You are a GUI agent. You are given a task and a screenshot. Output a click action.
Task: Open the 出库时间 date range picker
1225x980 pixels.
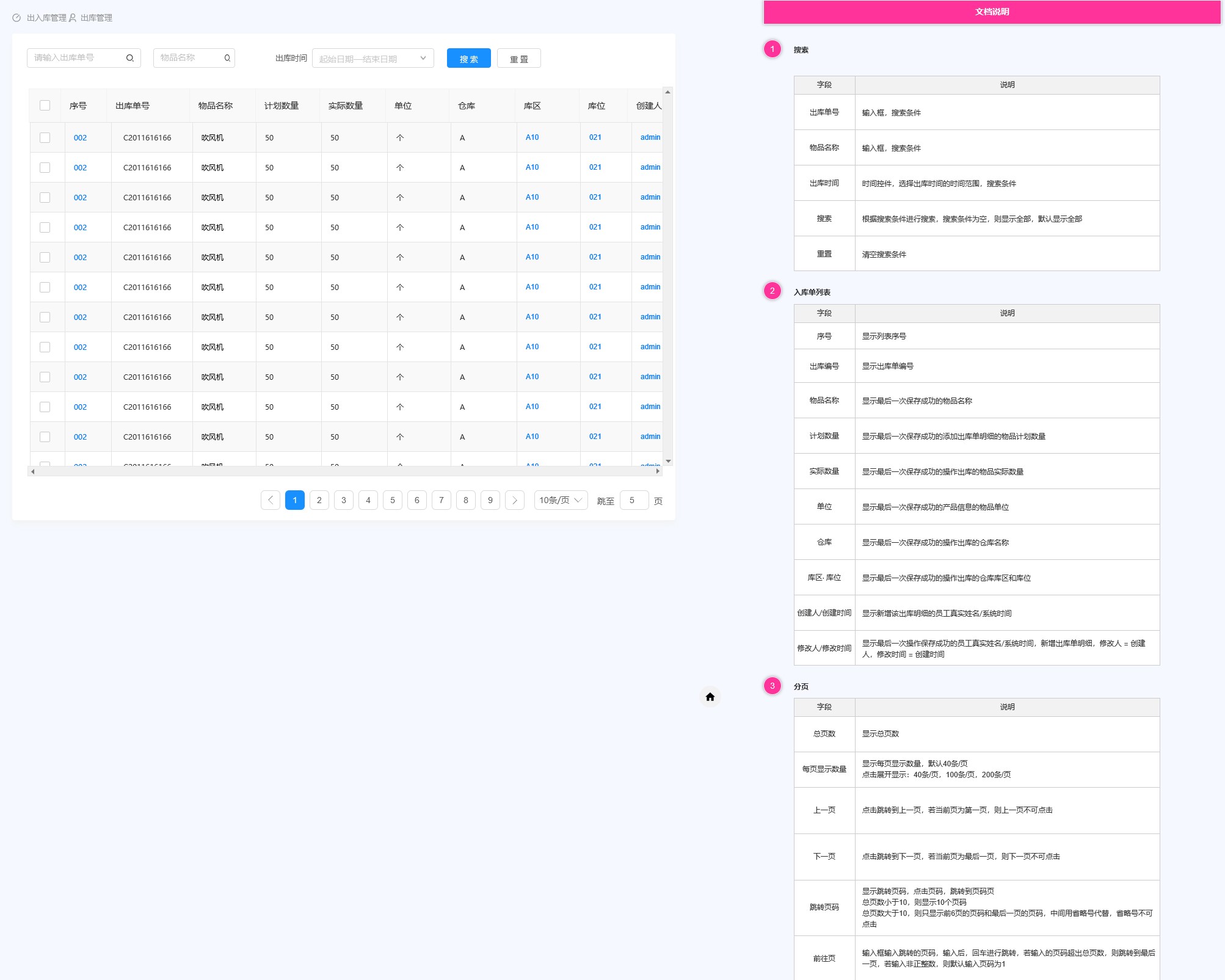(x=373, y=58)
